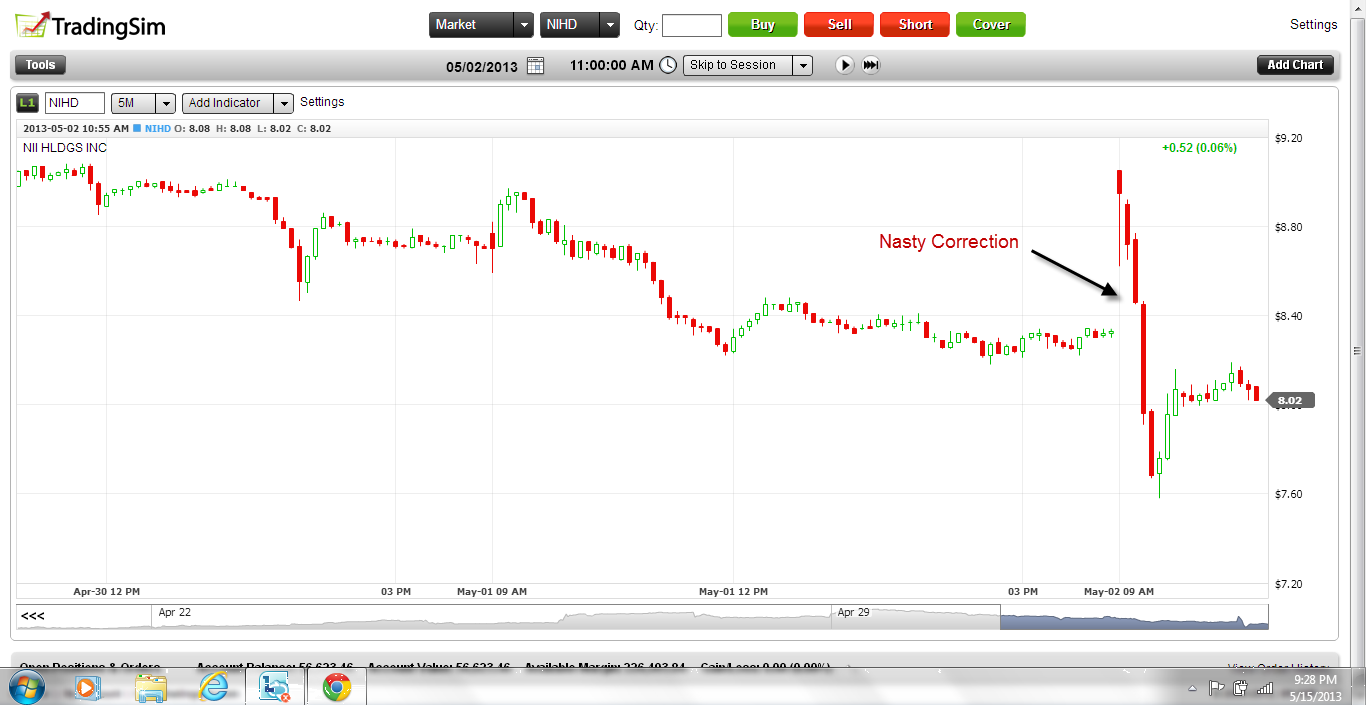The height and width of the screenshot is (705, 1366).
Task: Click the TradingSim logo
Action: click(89, 25)
